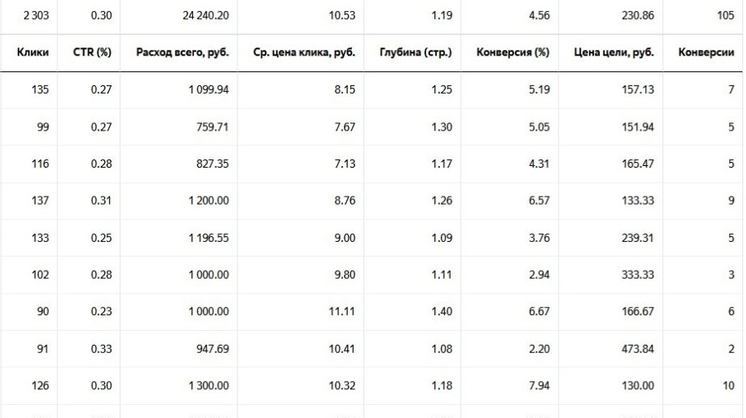Click the total conversions cell 105
The height and width of the screenshot is (418, 746).
point(726,16)
